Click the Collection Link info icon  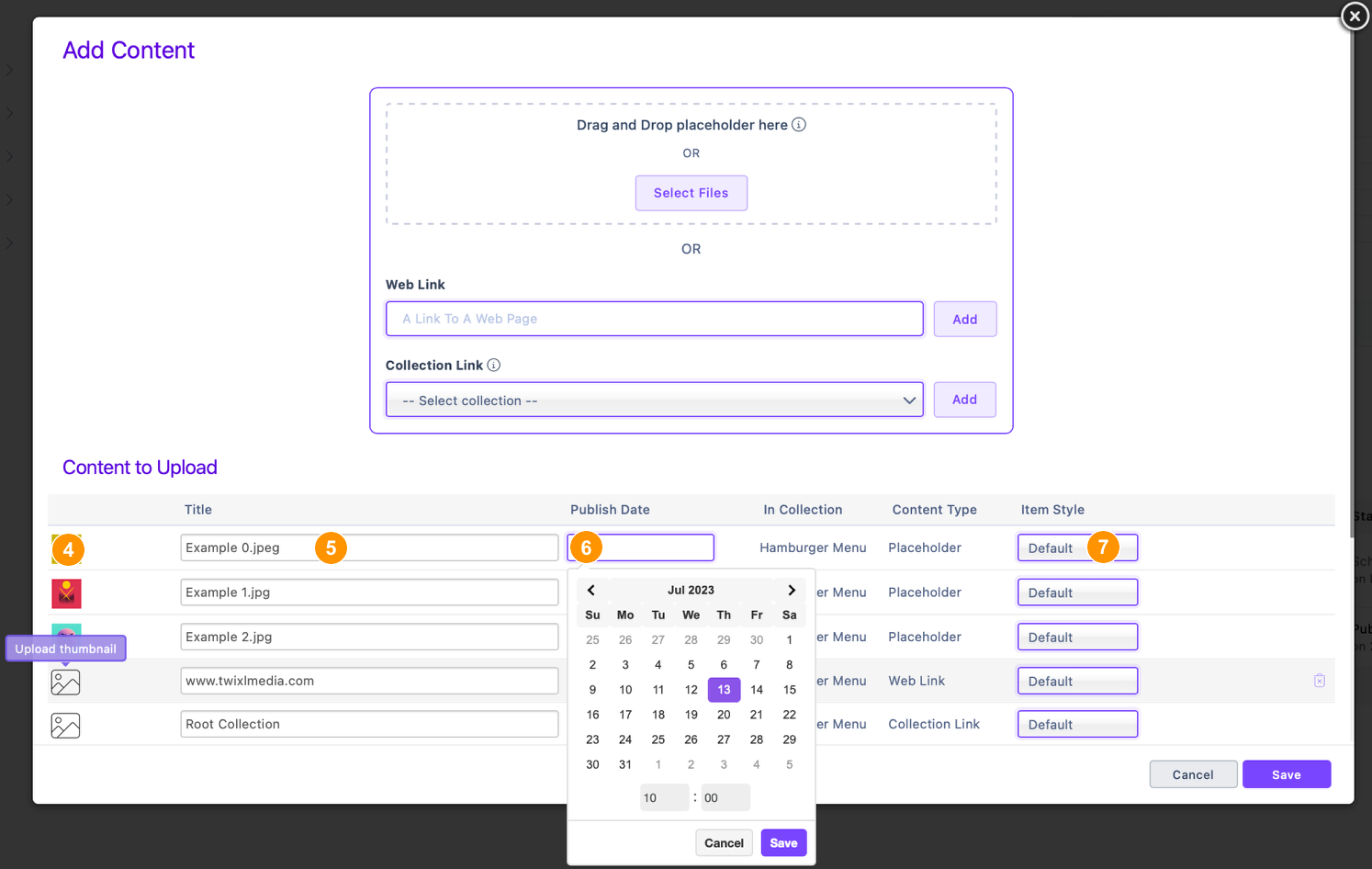tap(494, 366)
